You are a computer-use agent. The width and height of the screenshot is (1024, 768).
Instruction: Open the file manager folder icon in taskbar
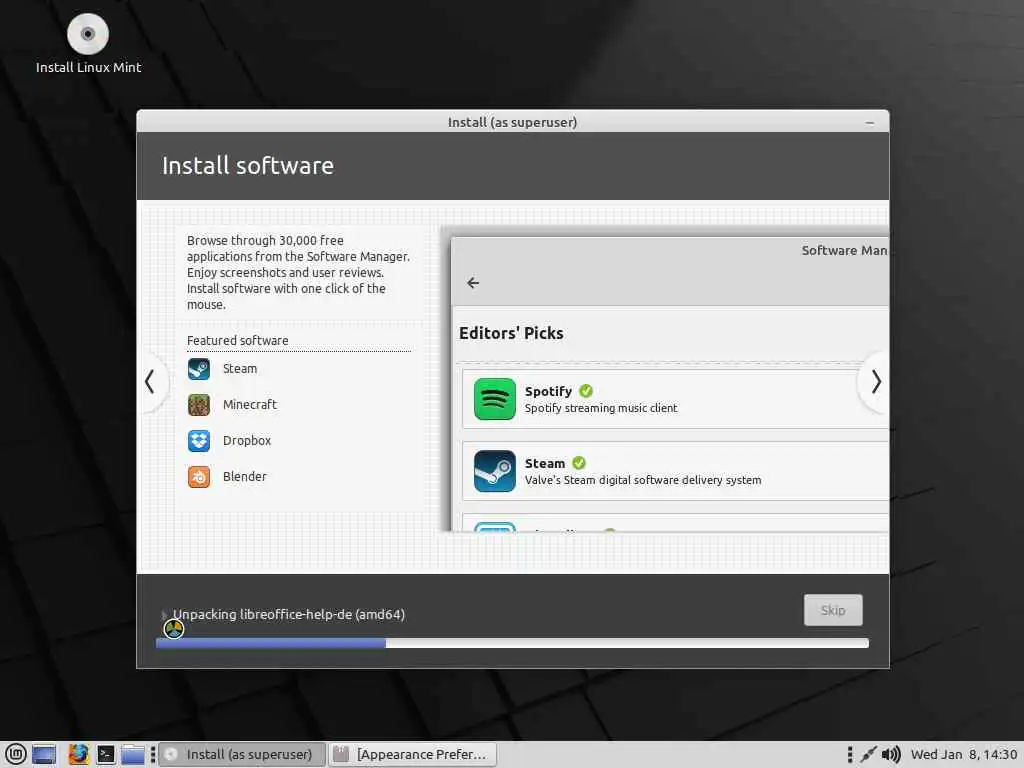pos(133,754)
